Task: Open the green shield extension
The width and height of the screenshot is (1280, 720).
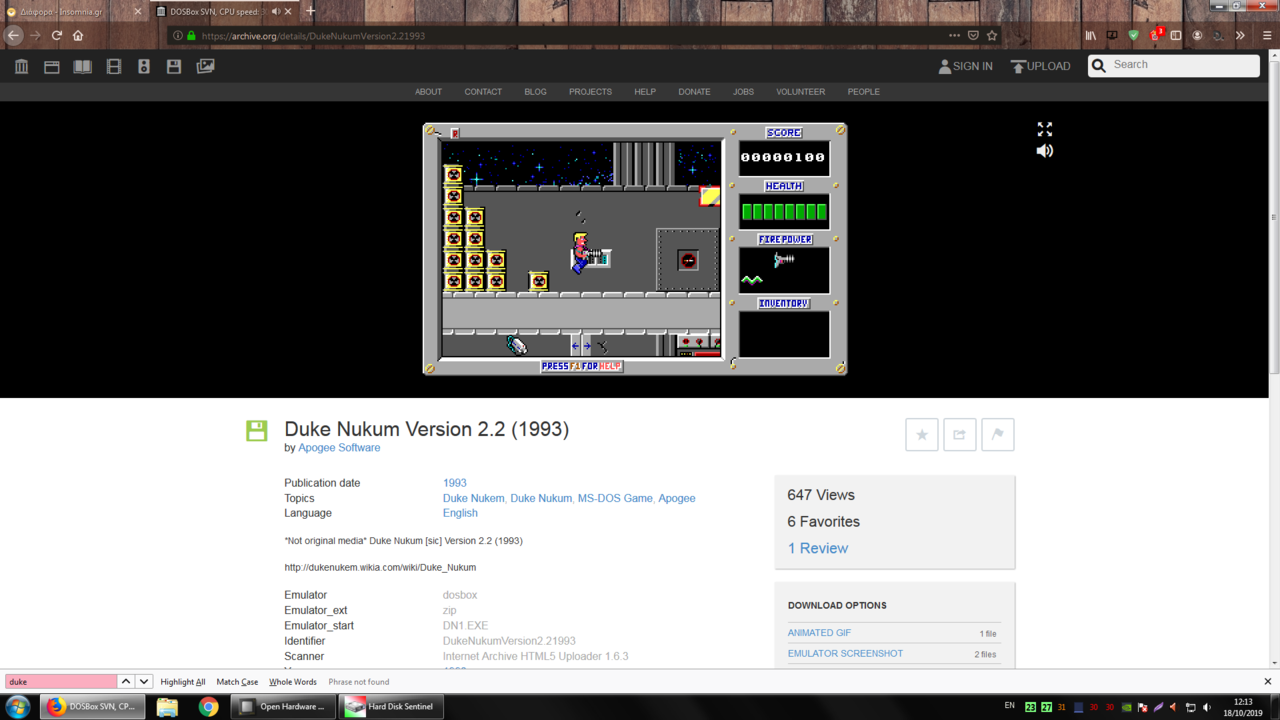Action: pyautogui.click(x=1133, y=35)
